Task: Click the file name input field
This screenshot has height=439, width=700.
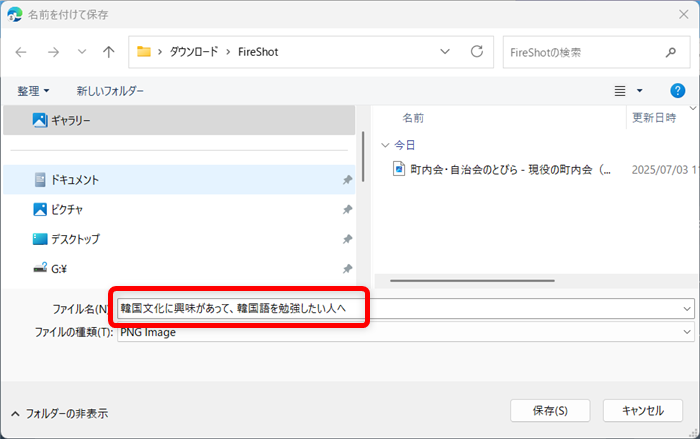Action: click(x=400, y=309)
